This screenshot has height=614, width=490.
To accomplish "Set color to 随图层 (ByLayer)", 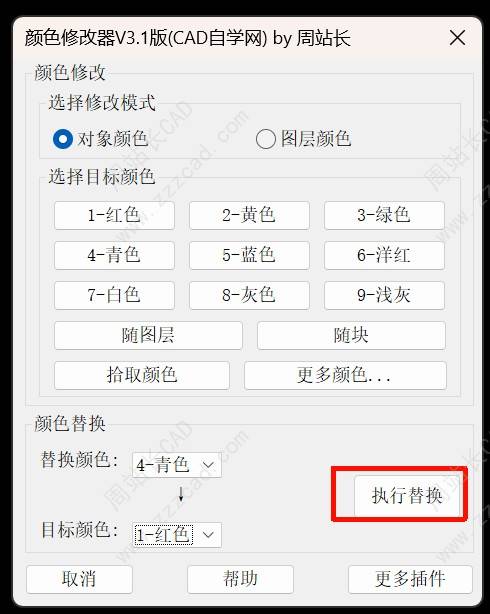I will (148, 335).
